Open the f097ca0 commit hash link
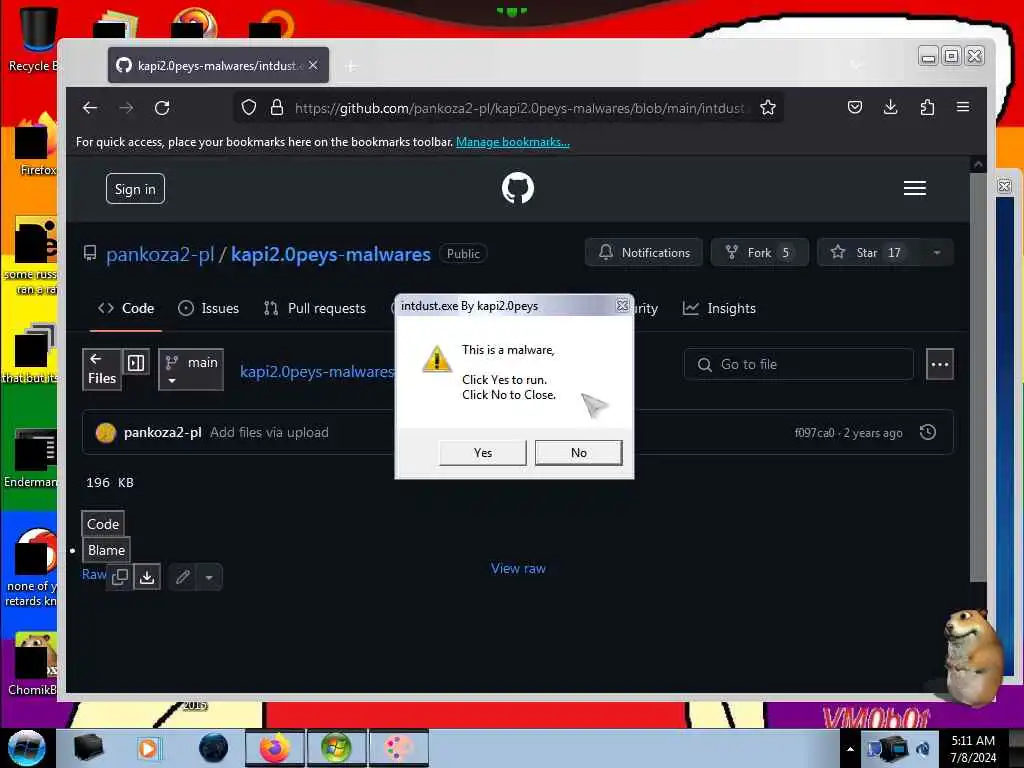 [x=814, y=432]
